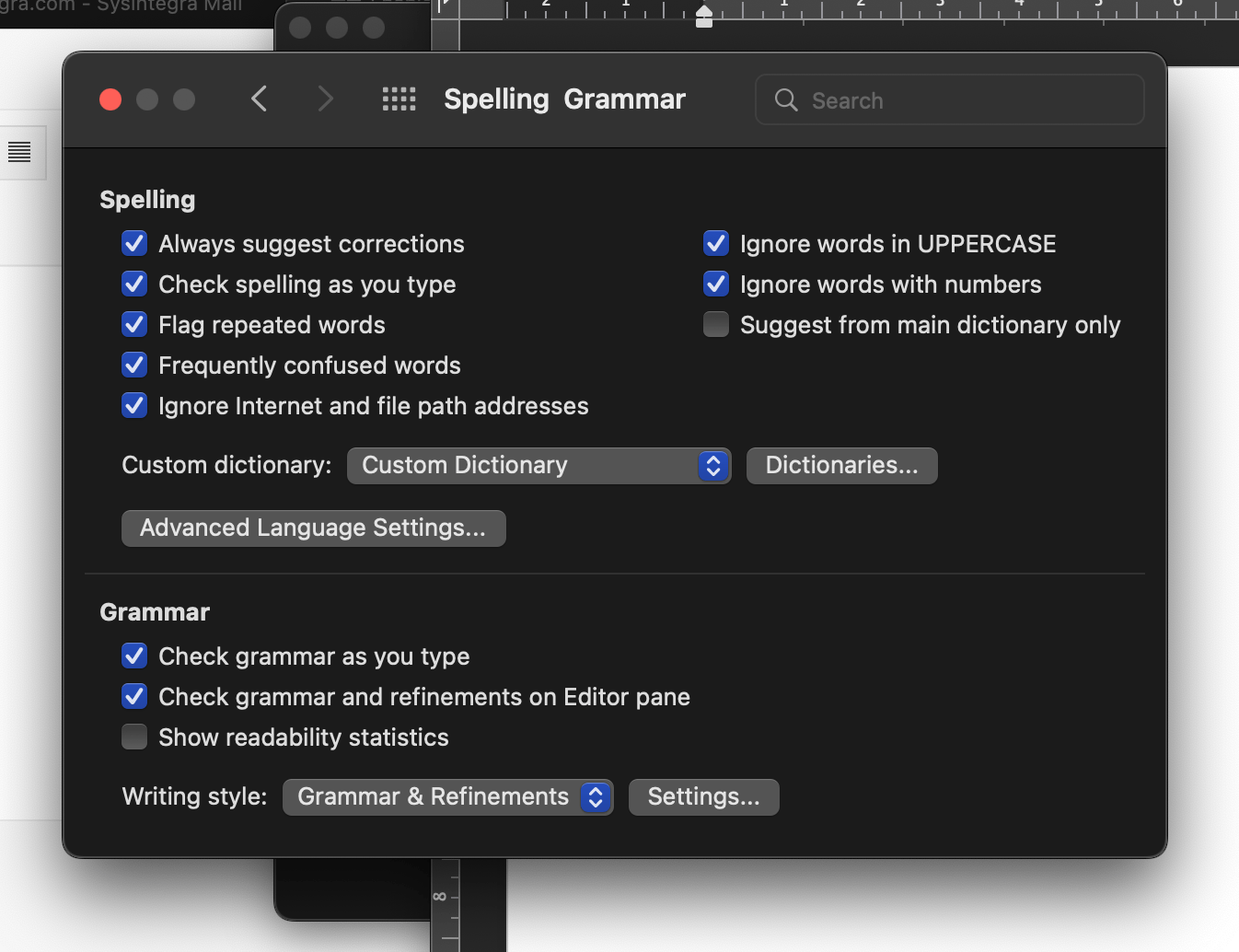Click the Grammar section heading
This screenshot has height=952, width=1239.
click(x=155, y=612)
